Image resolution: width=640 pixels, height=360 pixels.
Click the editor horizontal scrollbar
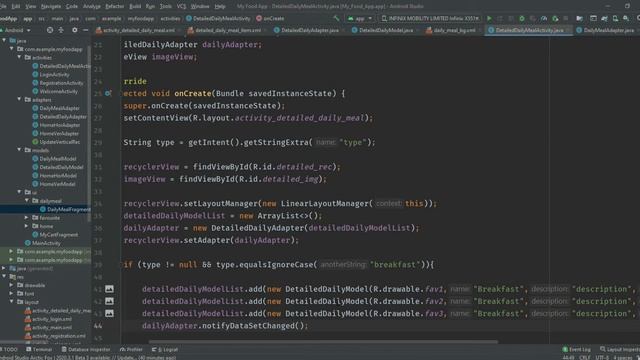[323, 342]
